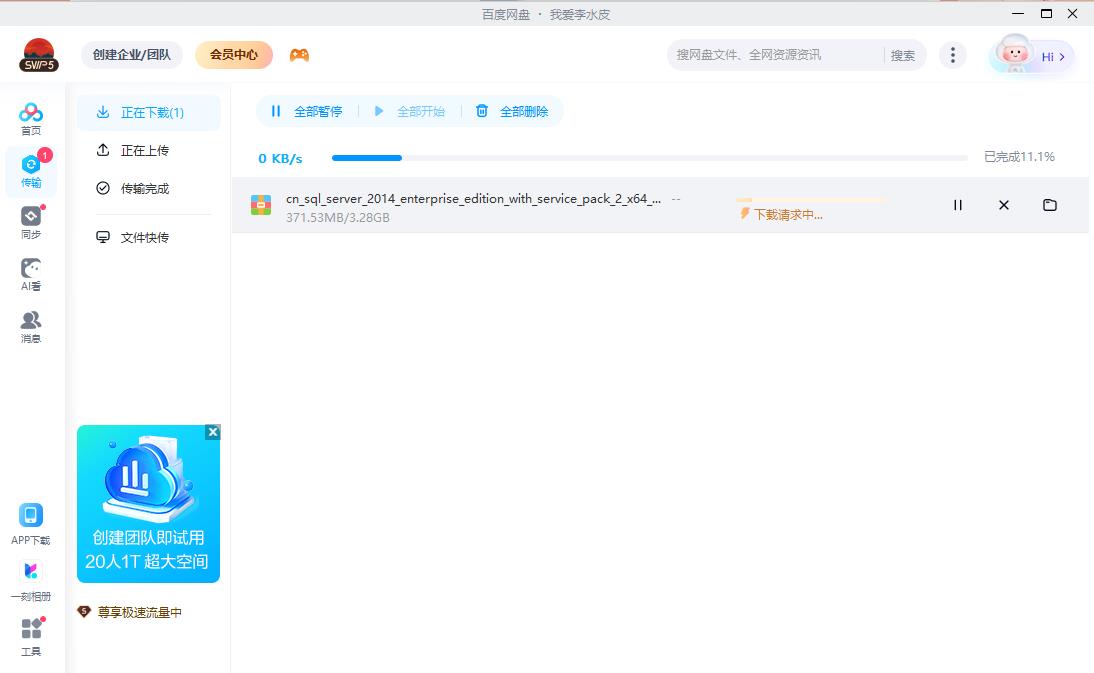Pause the SQL Server file download
Image resolution: width=1094 pixels, height=673 pixels.
pyautogui.click(x=957, y=205)
